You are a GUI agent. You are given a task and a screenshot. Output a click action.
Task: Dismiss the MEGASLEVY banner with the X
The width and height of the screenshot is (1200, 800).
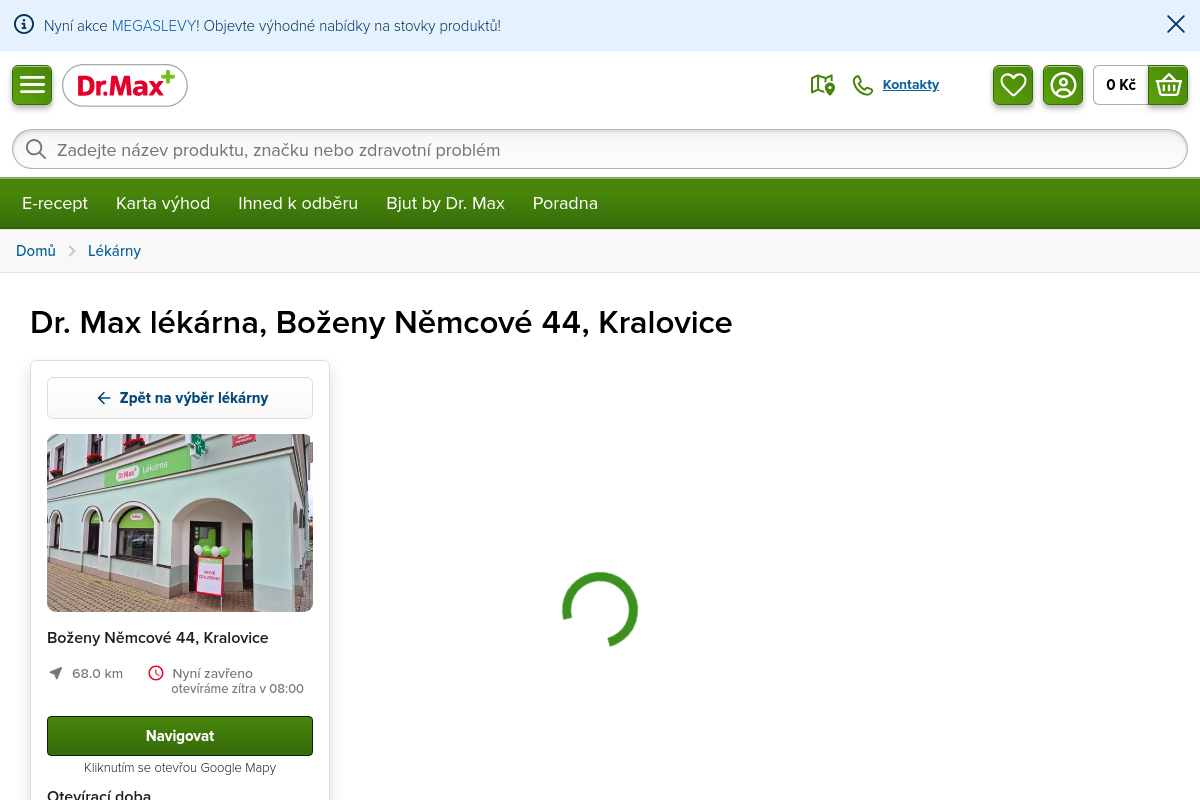tap(1176, 25)
